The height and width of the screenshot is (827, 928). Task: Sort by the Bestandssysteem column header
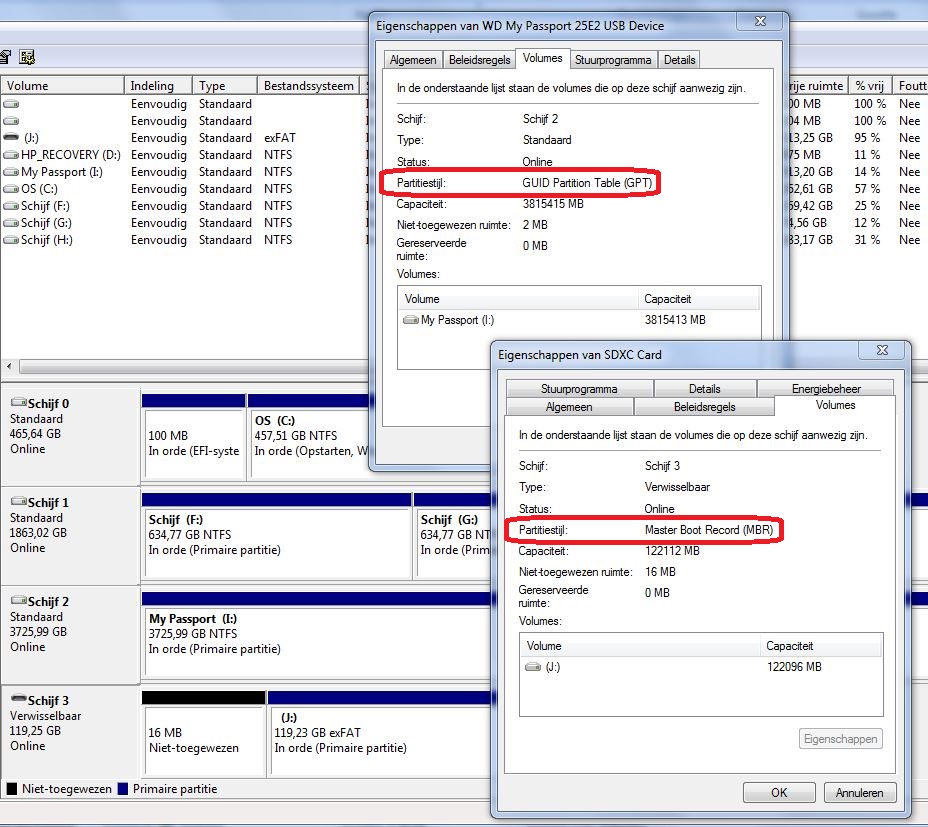tap(308, 86)
